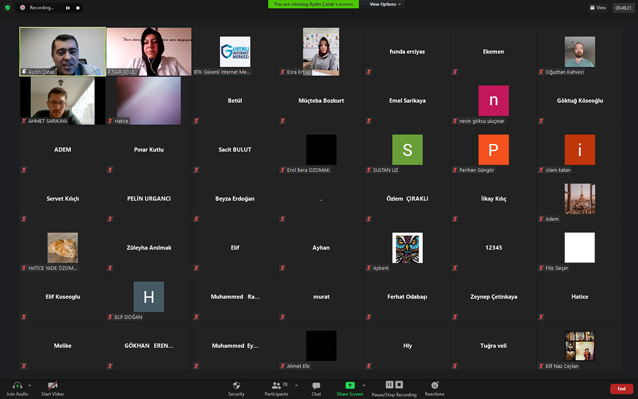638x399 pixels.
Task: Click muted mic icon on Ayhan tile
Action: tap(282, 268)
